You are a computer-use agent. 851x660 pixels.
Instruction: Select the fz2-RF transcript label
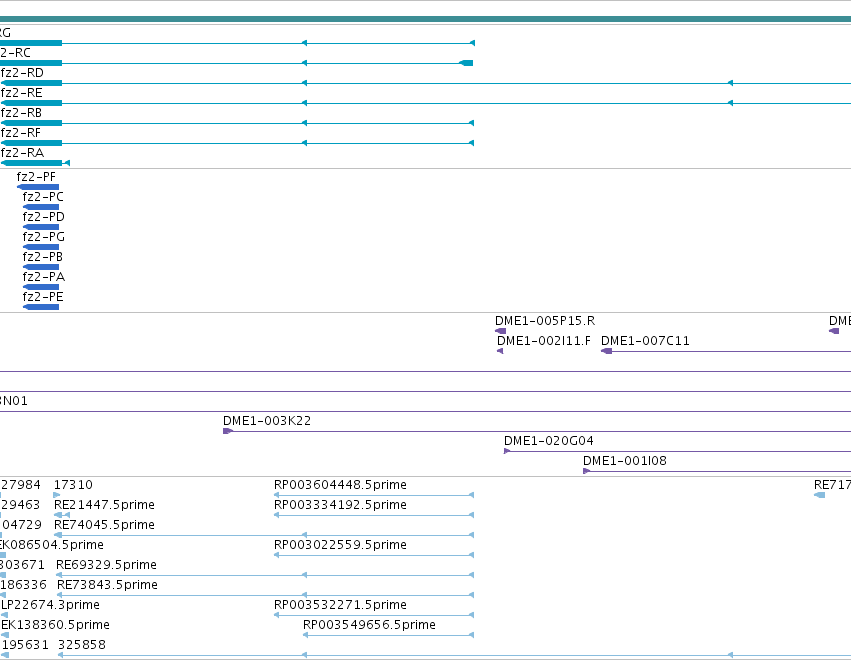coord(21,133)
